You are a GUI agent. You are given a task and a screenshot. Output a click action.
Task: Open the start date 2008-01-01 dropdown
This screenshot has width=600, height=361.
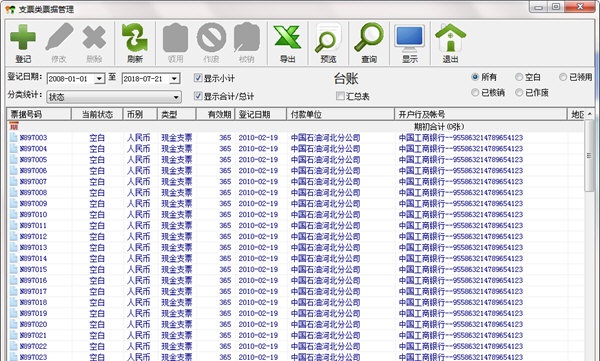click(x=99, y=79)
